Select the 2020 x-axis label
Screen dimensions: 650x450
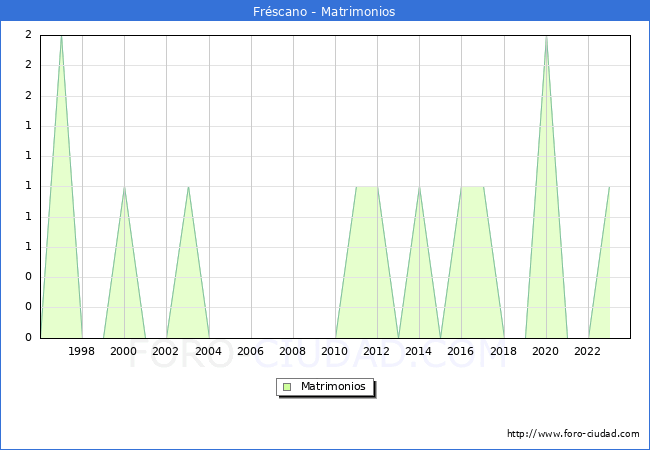(545, 351)
